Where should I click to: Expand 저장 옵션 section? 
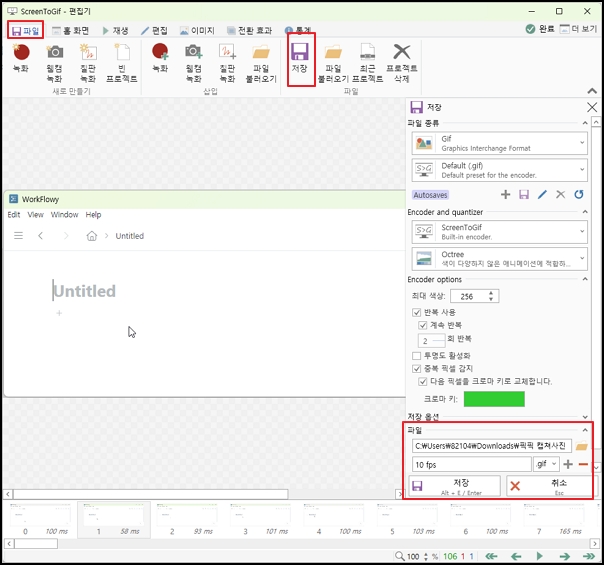(585, 417)
